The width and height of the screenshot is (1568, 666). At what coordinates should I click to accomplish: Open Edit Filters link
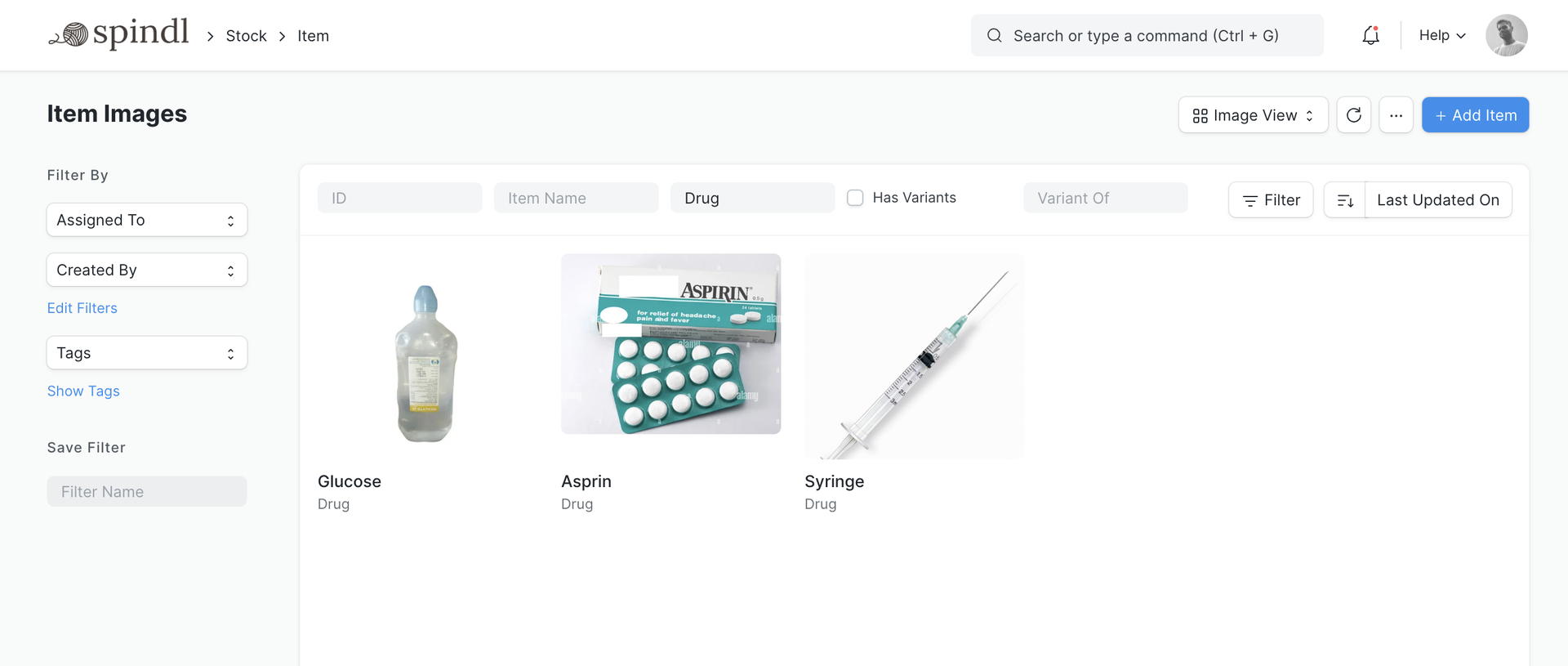pyautogui.click(x=82, y=308)
